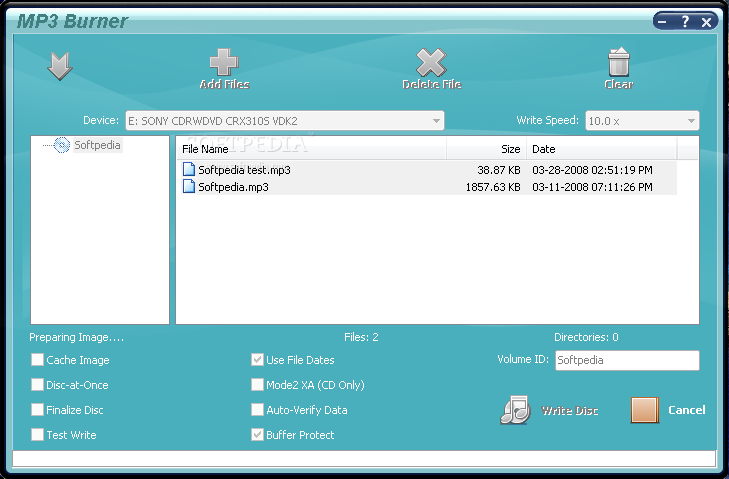Enable the Disc-at-Once checkbox
Screen dimensions: 729x479
pyautogui.click(x=38, y=385)
